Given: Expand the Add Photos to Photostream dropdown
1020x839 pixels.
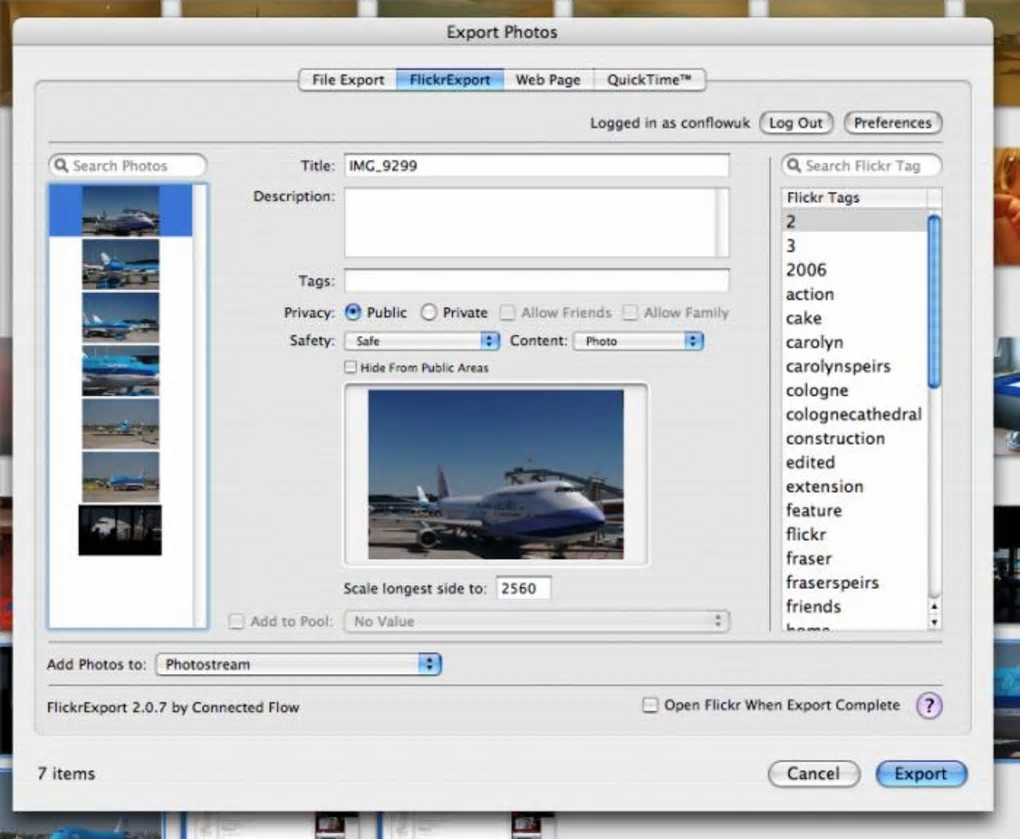Looking at the screenshot, I should 298,664.
